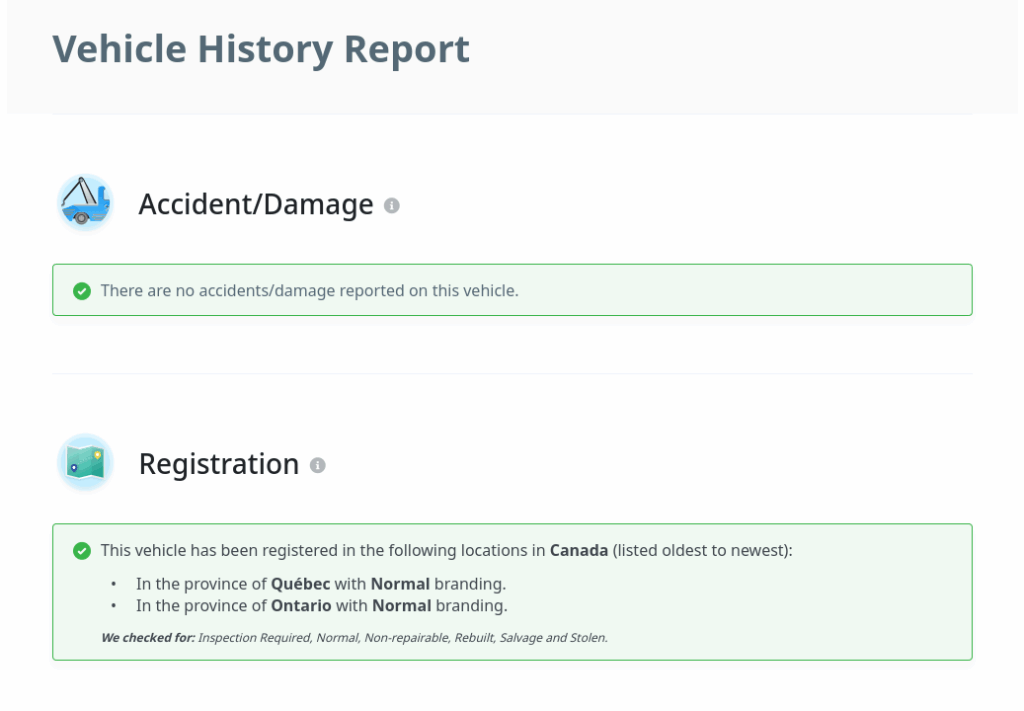
Task: Click the bold province name Québec
Action: [300, 584]
